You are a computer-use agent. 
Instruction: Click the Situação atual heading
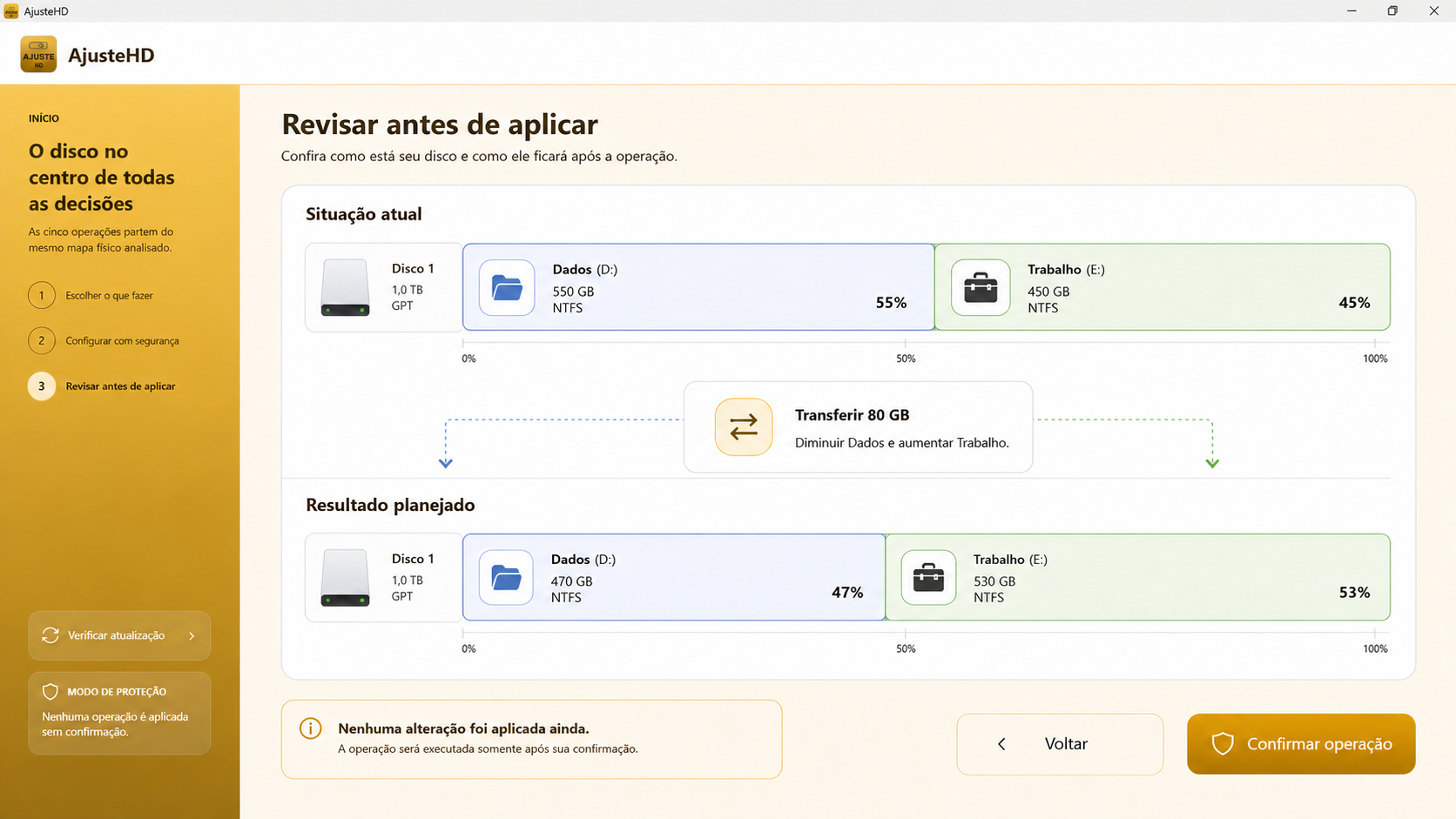point(363,214)
